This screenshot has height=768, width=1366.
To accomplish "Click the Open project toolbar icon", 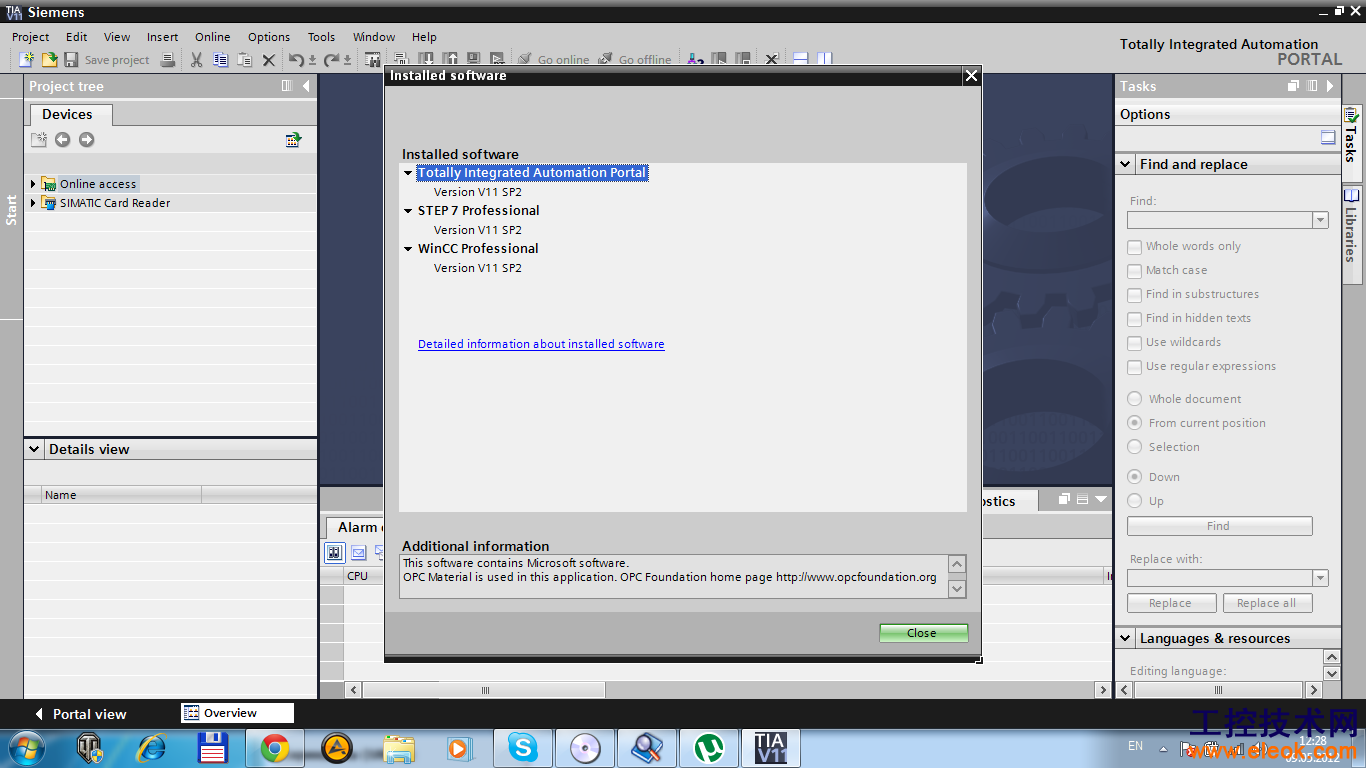I will pos(49,60).
